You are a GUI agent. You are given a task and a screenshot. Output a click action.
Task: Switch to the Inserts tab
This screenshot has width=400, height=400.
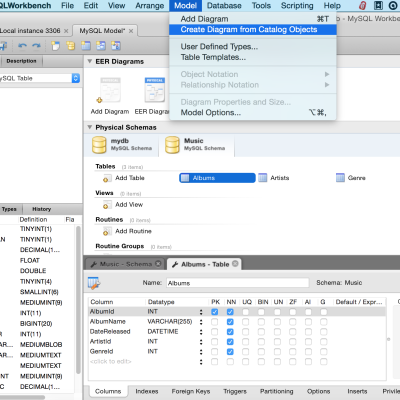pyautogui.click(x=357, y=391)
